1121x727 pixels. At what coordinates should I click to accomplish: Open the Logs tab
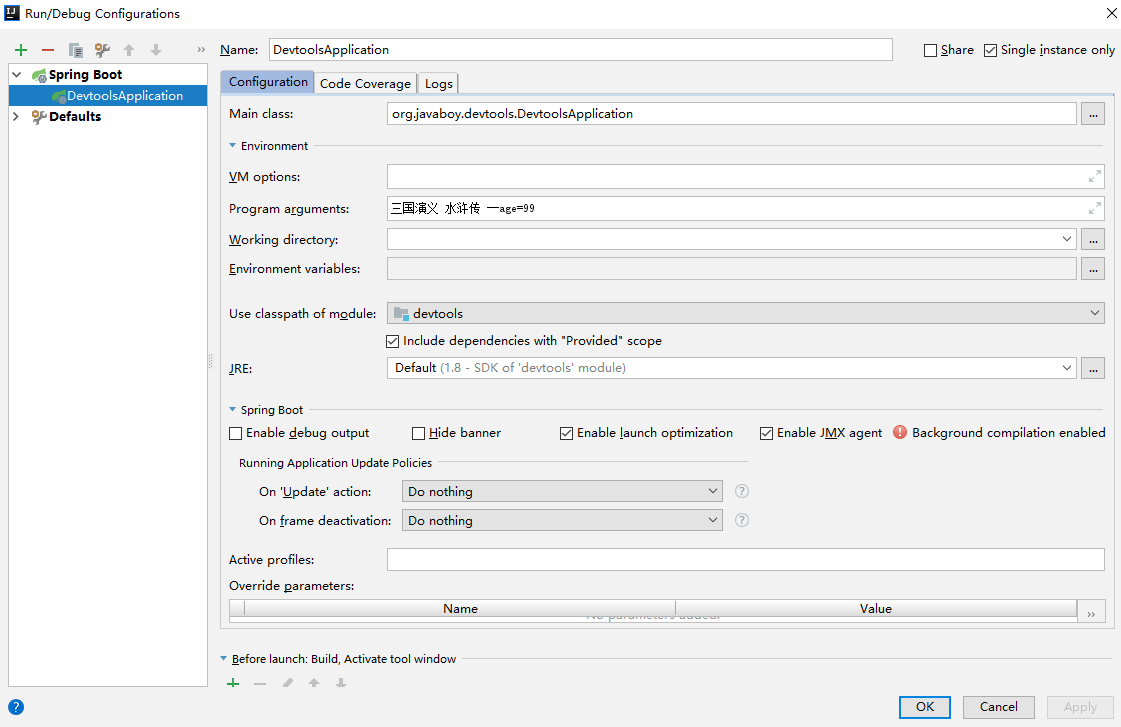(x=438, y=83)
